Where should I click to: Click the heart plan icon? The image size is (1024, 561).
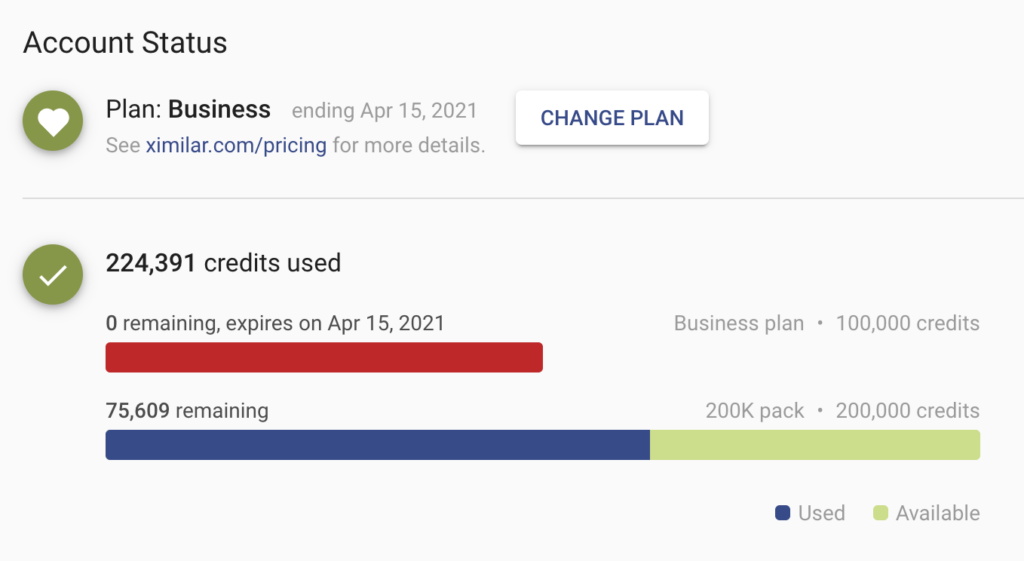[x=53, y=121]
